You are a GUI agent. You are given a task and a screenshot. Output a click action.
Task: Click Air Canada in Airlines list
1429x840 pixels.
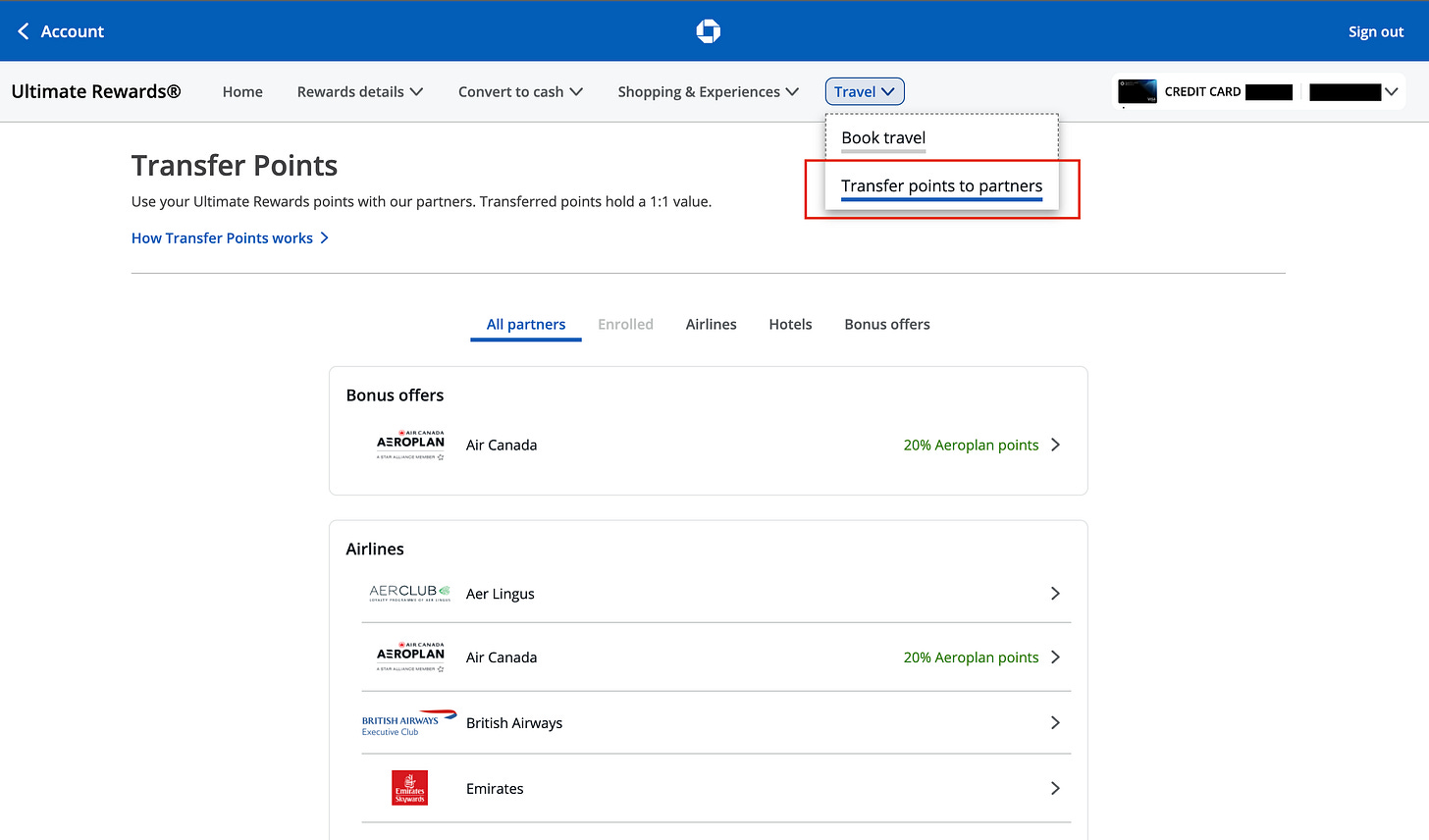pyautogui.click(x=502, y=657)
